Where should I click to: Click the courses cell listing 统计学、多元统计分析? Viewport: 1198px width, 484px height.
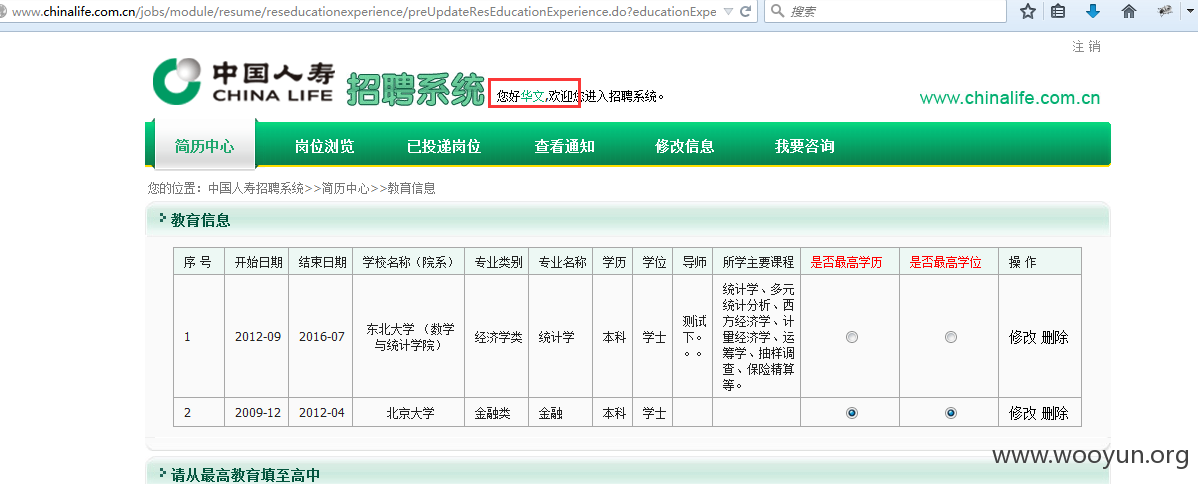[758, 336]
